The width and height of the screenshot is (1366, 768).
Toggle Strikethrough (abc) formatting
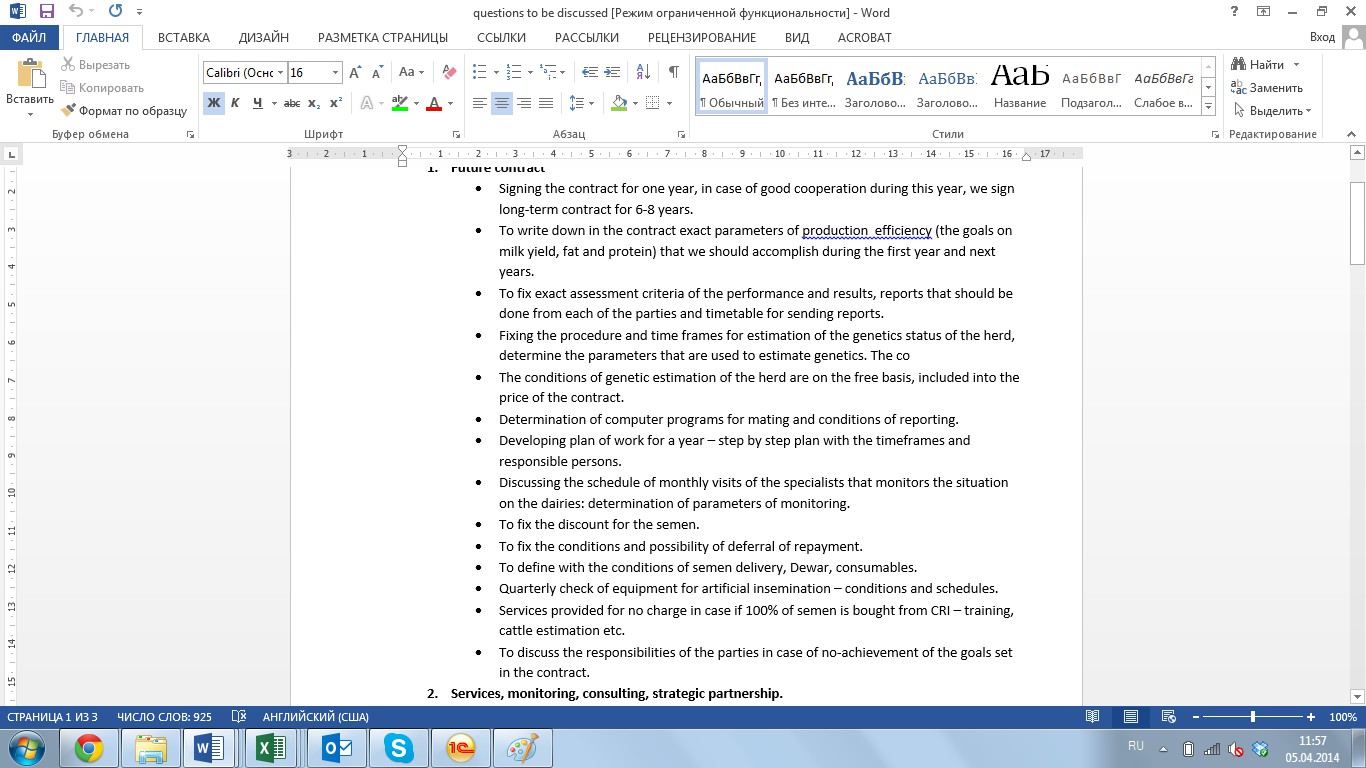292,103
